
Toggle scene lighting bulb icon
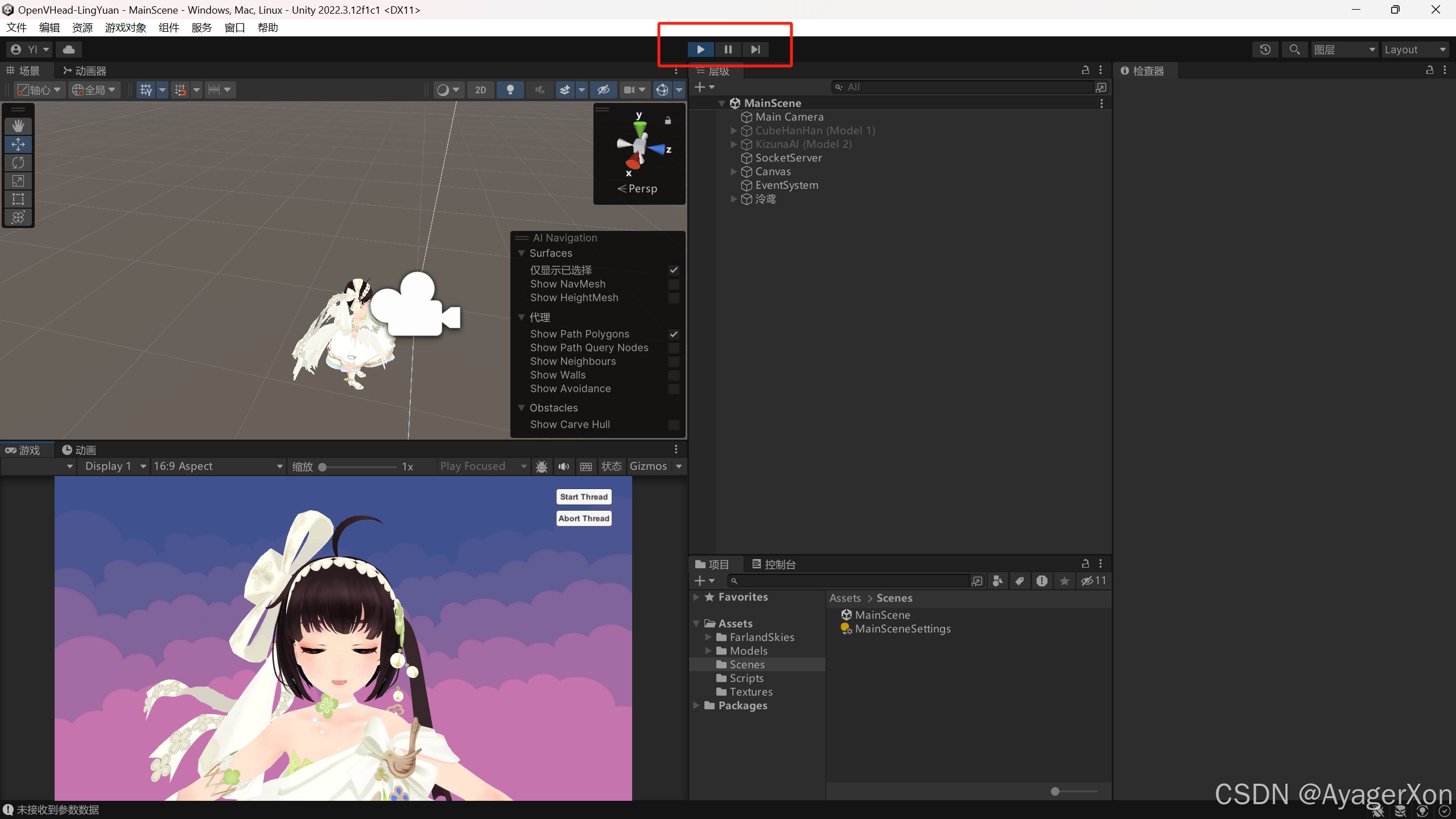510,90
